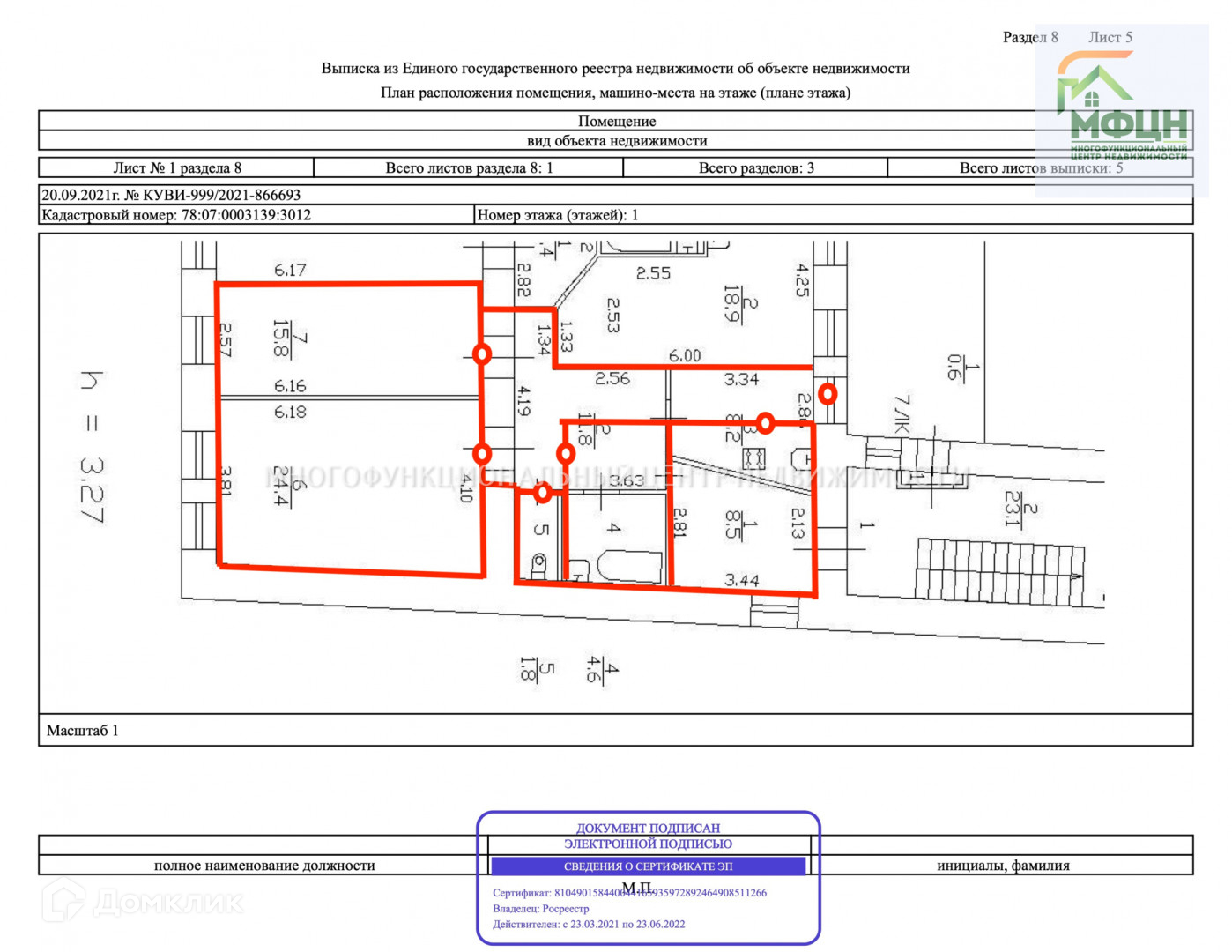Screen dimensions: 1232x952
Task: Click the '6.17' dimension on the plan
Action: (290, 270)
